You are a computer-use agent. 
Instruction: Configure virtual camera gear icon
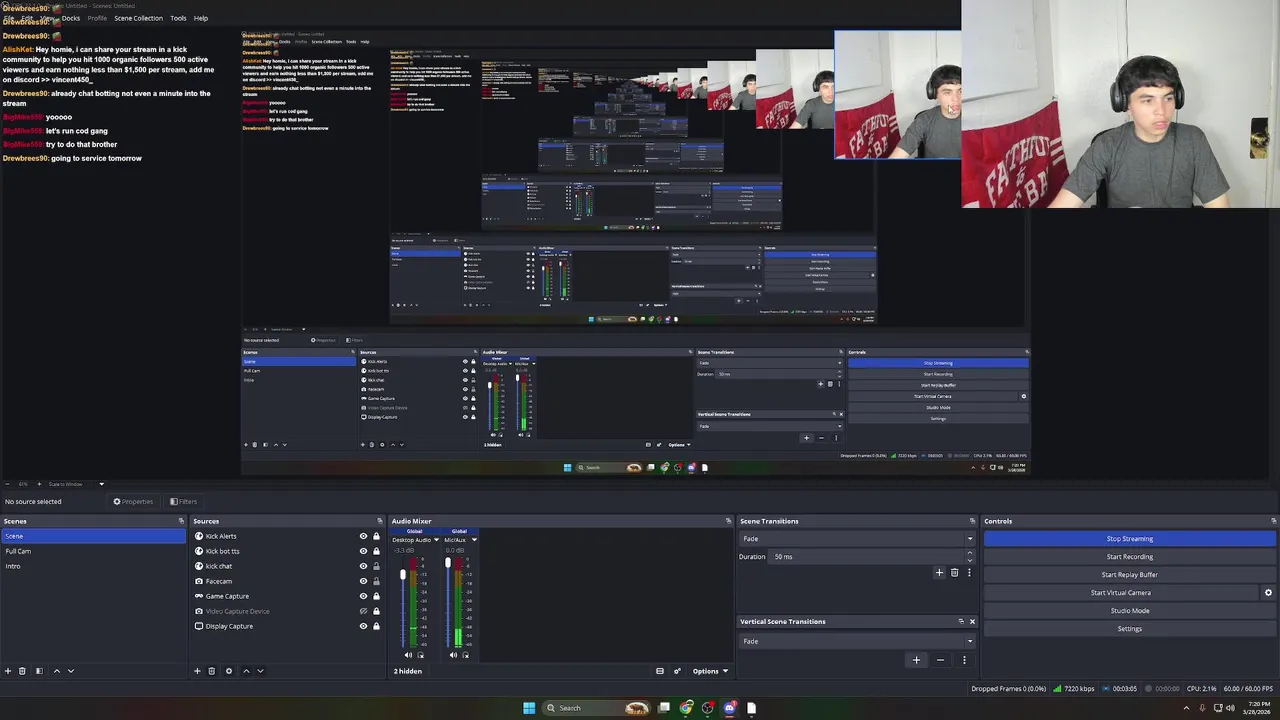1268,593
